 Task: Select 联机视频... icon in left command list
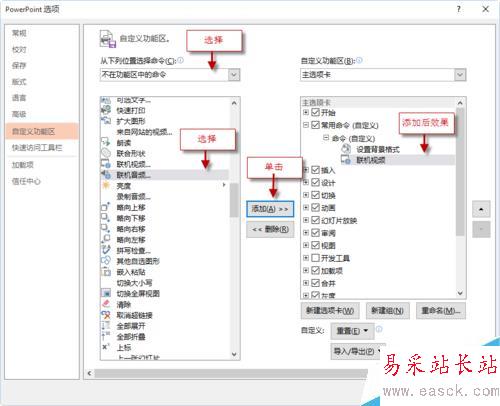[x=106, y=164]
